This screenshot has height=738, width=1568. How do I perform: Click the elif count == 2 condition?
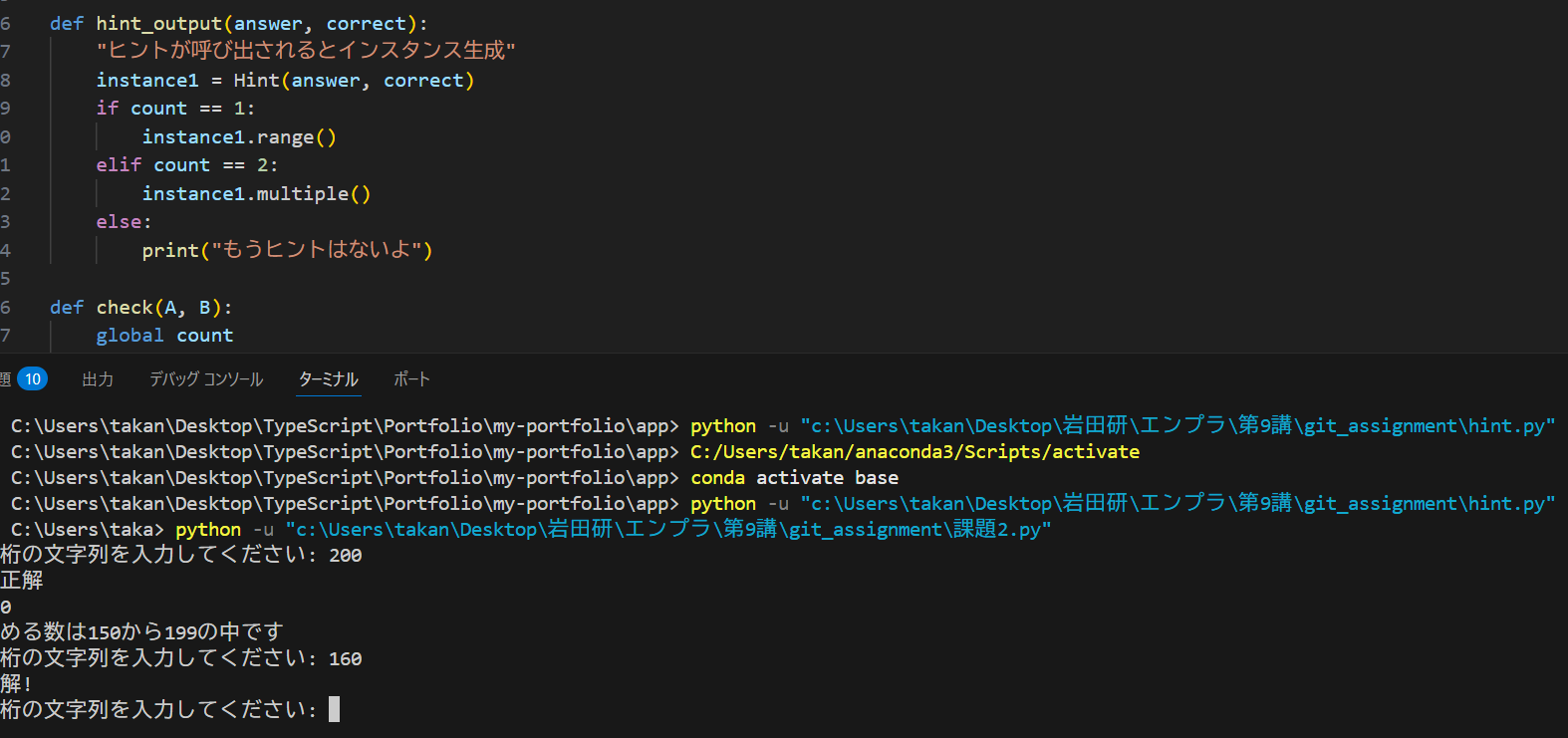pyautogui.click(x=186, y=165)
